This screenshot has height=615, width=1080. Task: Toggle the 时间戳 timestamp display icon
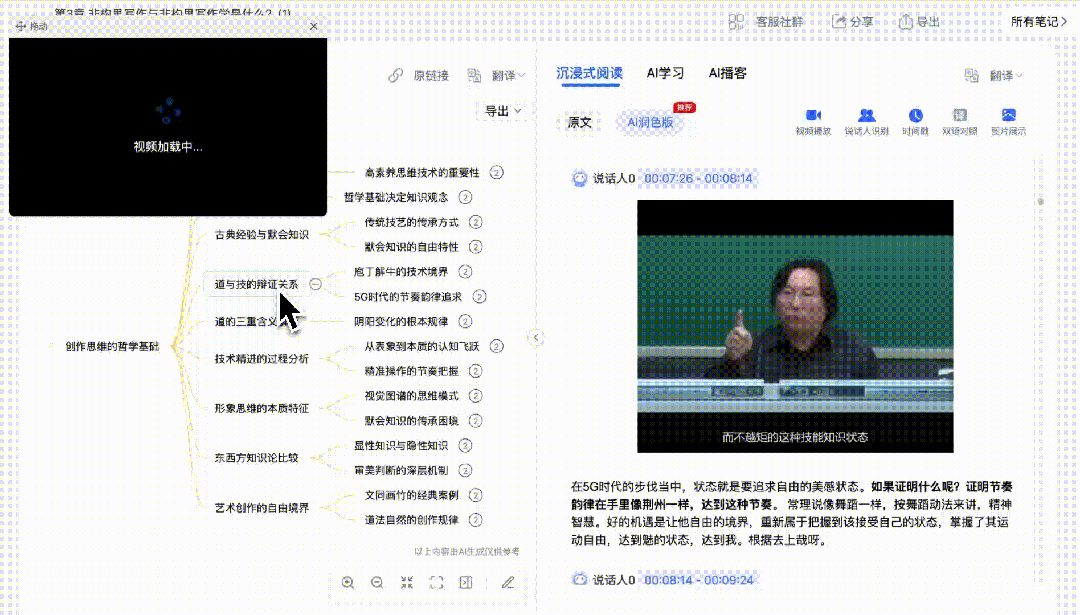pyautogui.click(x=916, y=117)
